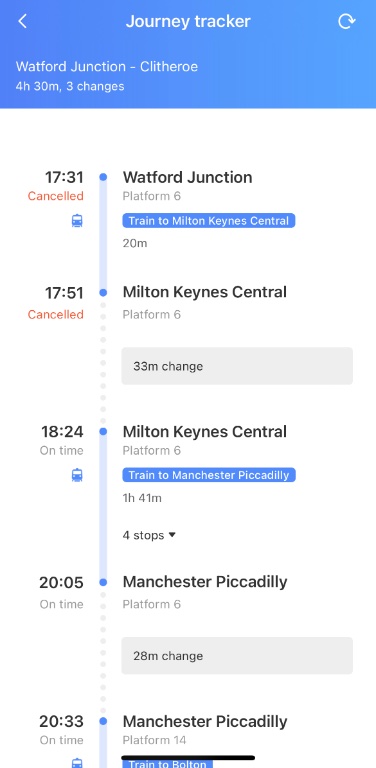Screen dimensions: 376x768
Task: Select Milton Keynes Central 18:24 station name
Action: point(205,432)
